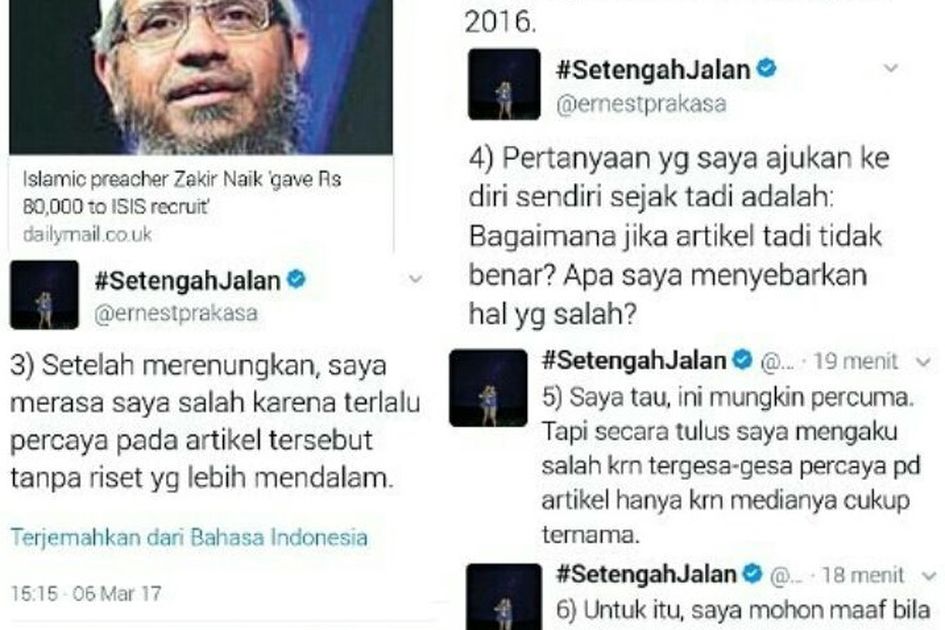945x630 pixels.
Task: Open tweet 5 options chevron
Action: pos(923,361)
